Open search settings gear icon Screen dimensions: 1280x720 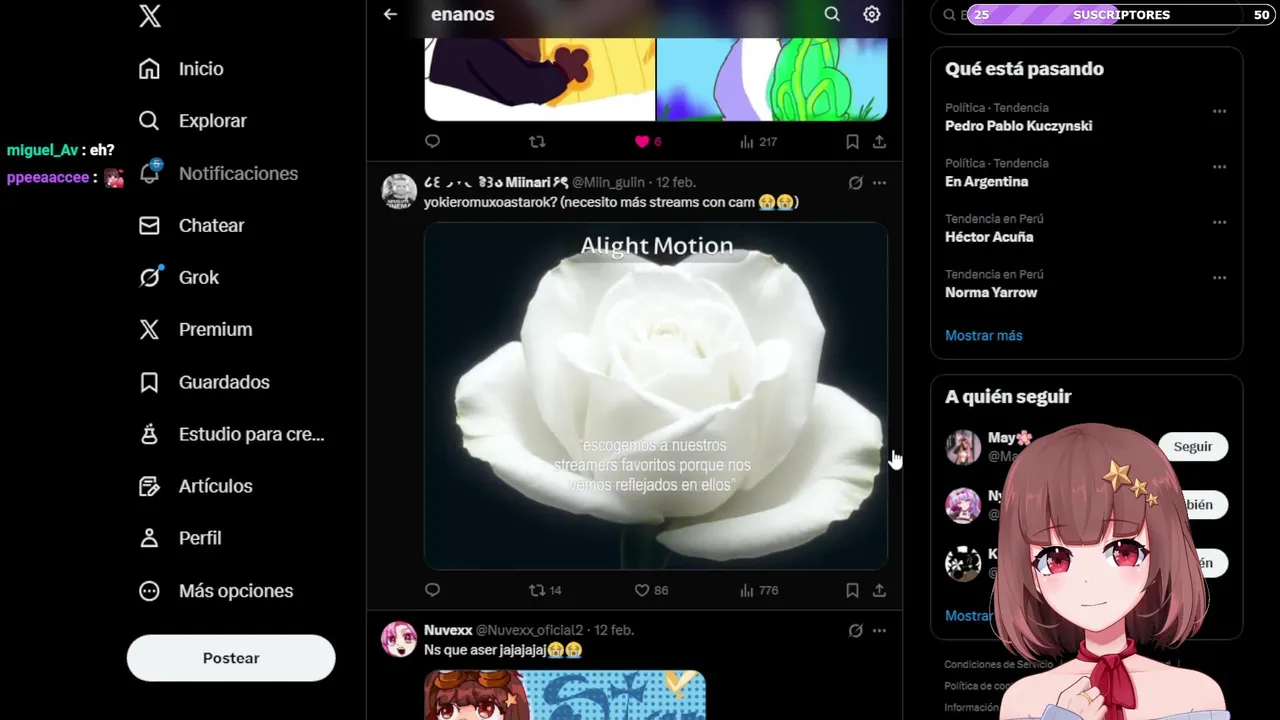[872, 14]
